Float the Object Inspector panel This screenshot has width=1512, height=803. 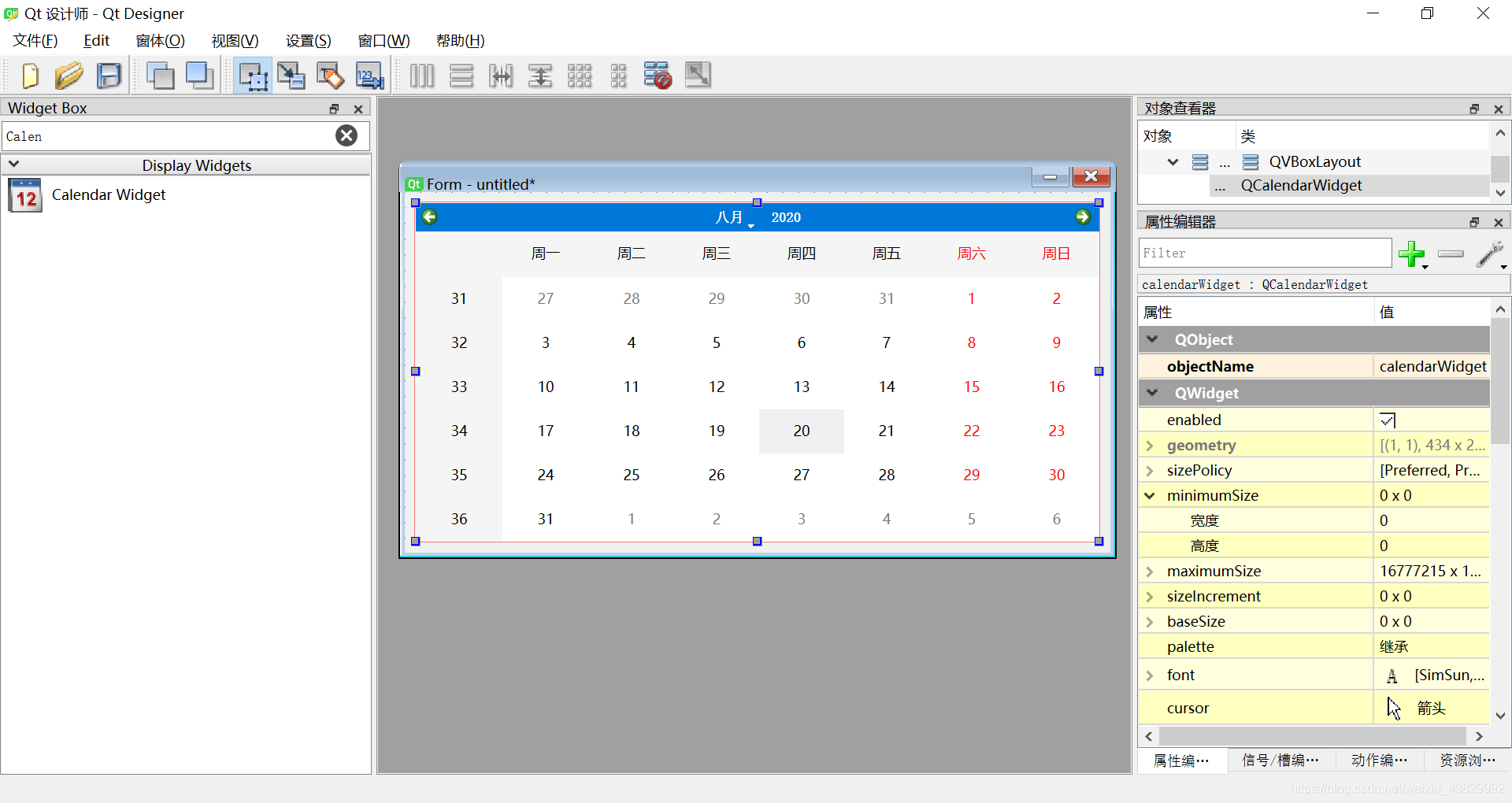[1474, 109]
